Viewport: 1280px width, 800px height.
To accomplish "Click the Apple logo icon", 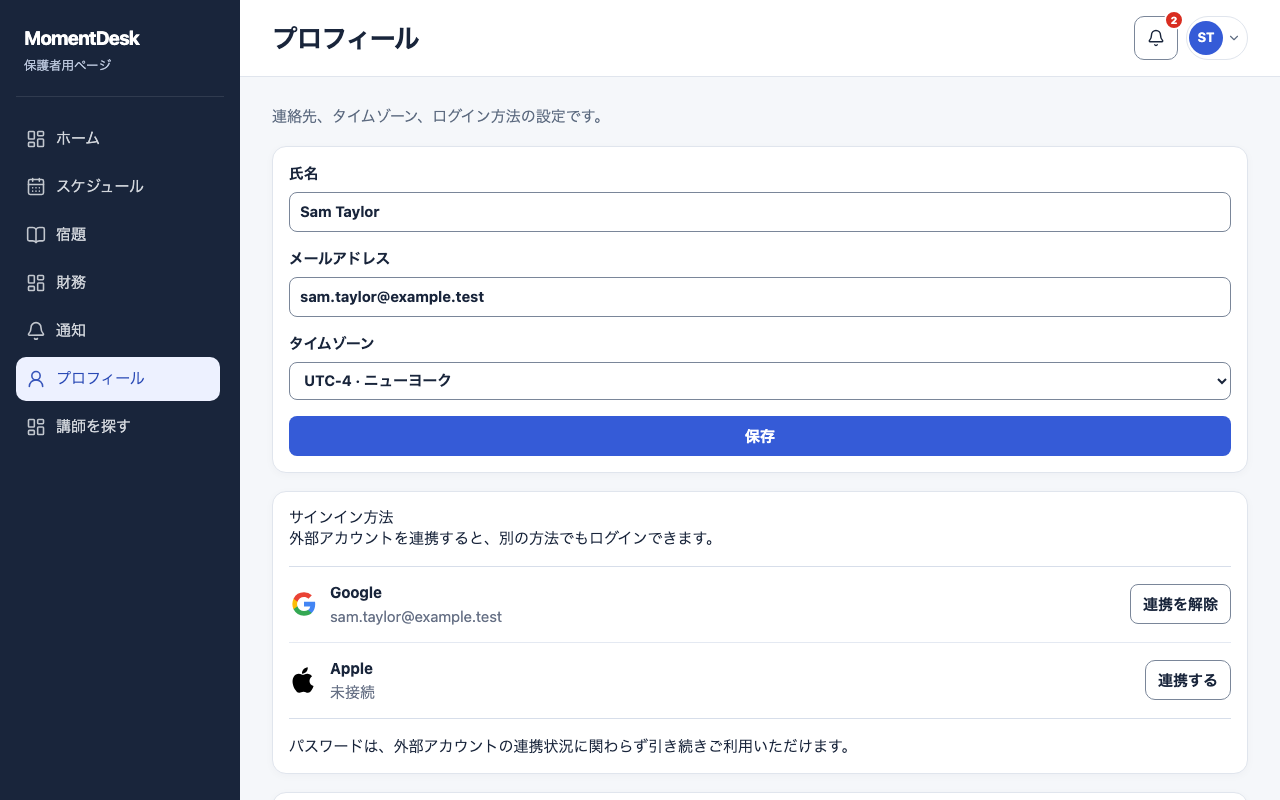I will (303, 680).
